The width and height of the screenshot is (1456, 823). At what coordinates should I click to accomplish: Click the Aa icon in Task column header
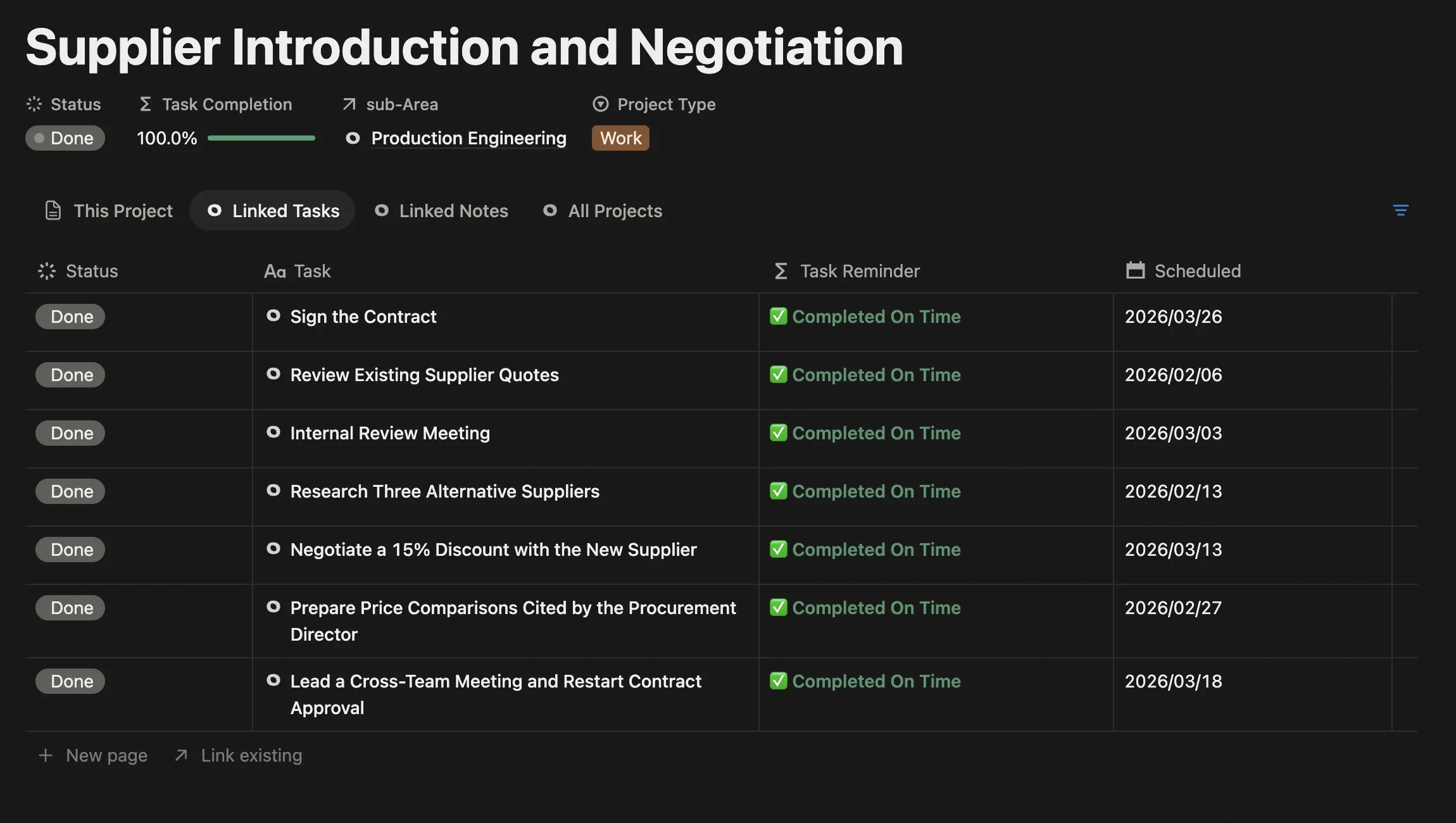(x=275, y=272)
